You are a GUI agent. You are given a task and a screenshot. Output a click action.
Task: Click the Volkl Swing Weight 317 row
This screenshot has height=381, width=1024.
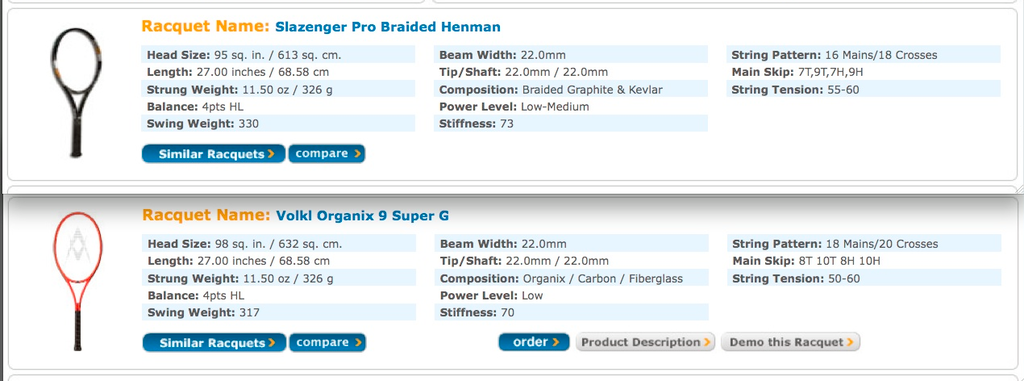tap(279, 312)
